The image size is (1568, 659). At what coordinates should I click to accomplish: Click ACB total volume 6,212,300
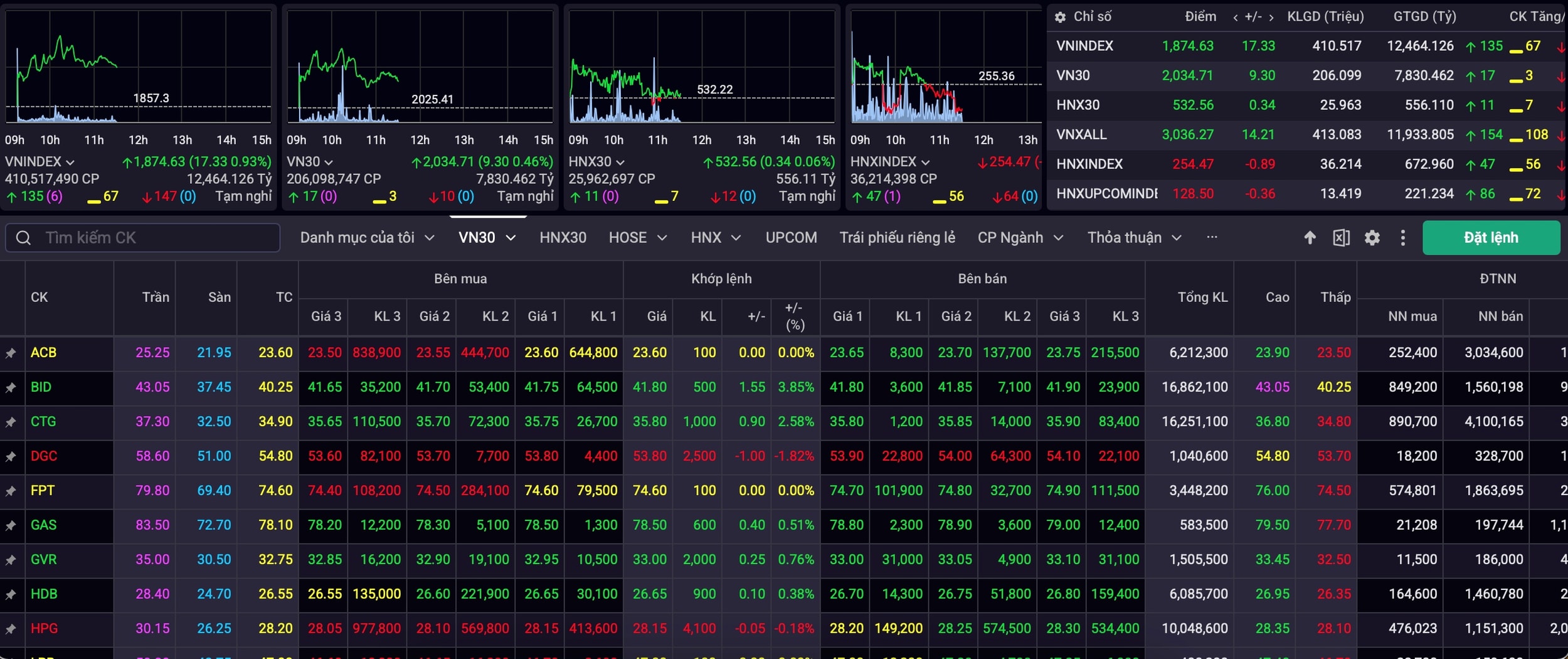click(1199, 353)
